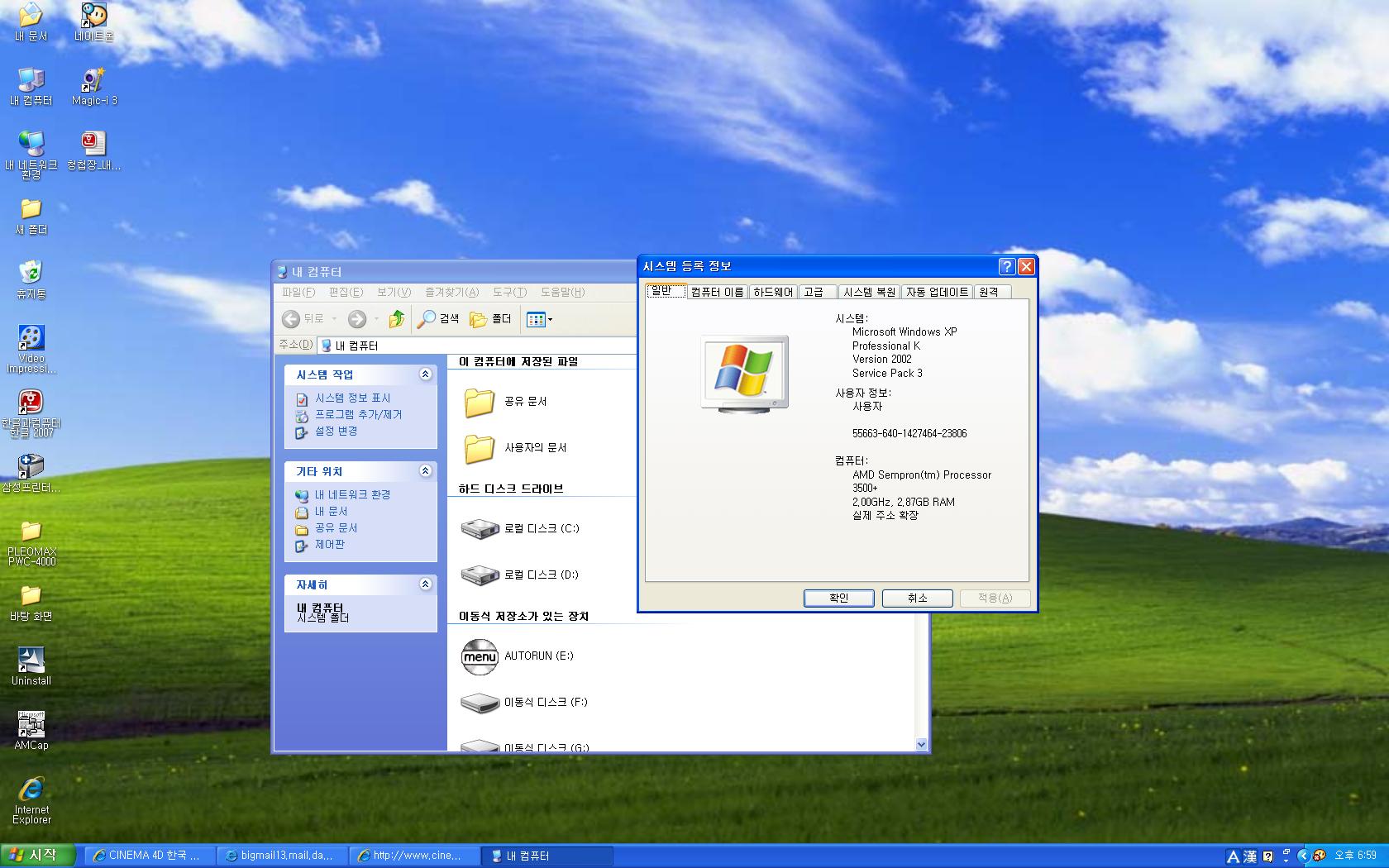Select the 내 컴퓨터 desktop icon
The width and height of the screenshot is (1389, 868).
pyautogui.click(x=31, y=87)
